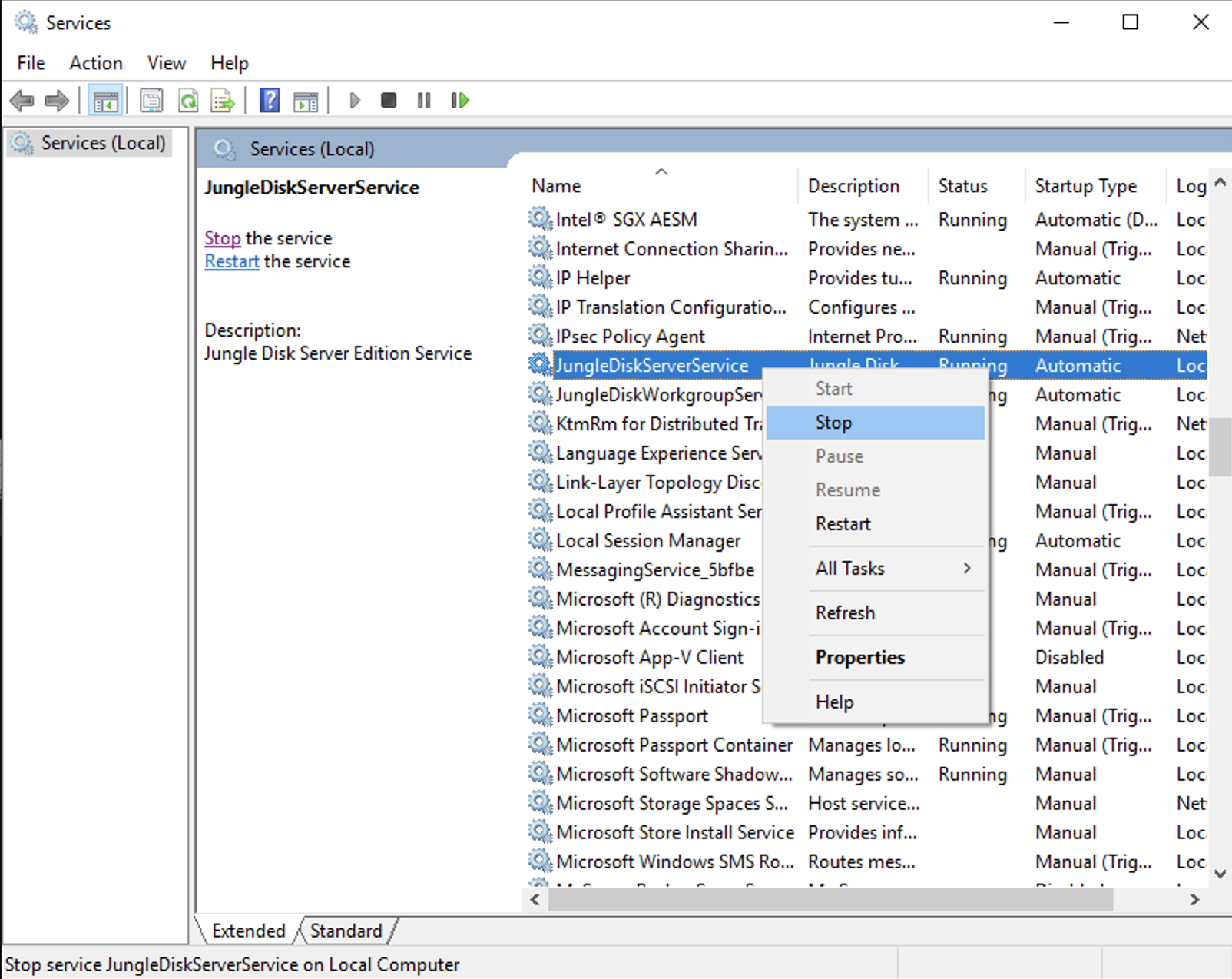The width and height of the screenshot is (1232, 979).
Task: Switch to the Standard tab
Action: [x=346, y=930]
